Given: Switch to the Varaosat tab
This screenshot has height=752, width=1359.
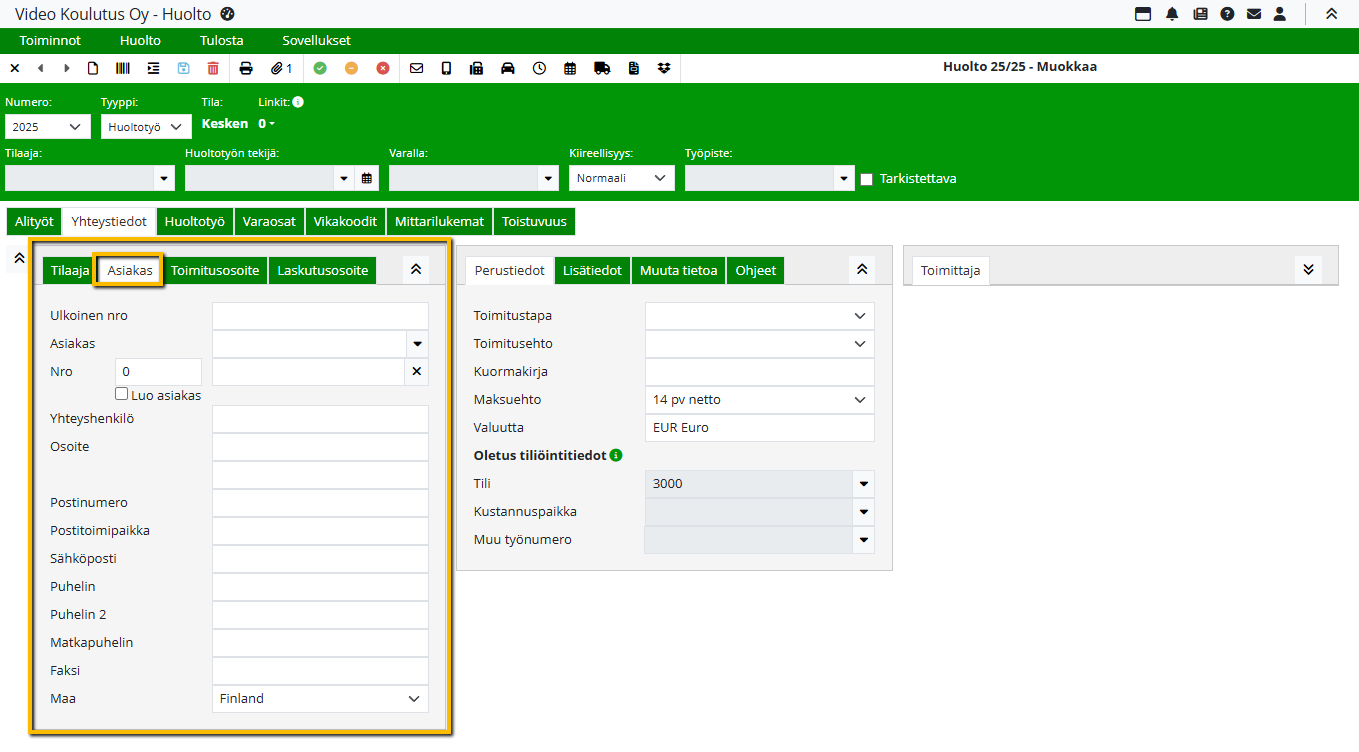Looking at the screenshot, I should (x=269, y=221).
